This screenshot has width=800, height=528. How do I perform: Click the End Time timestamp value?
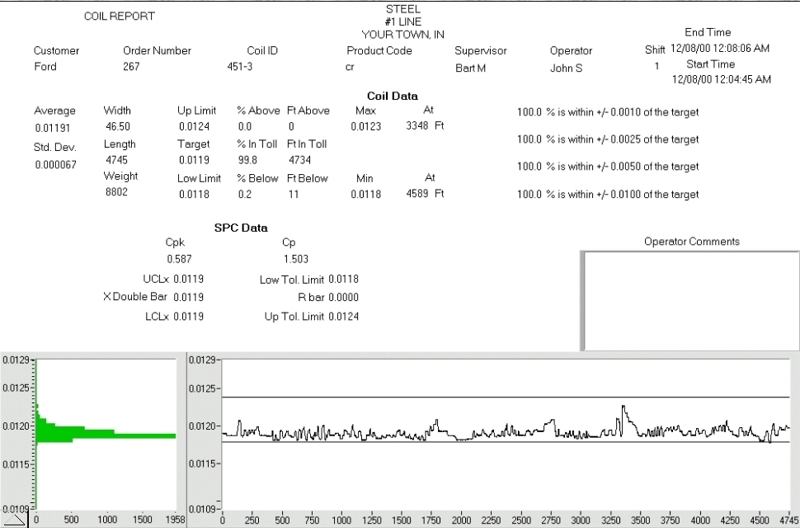point(718,47)
